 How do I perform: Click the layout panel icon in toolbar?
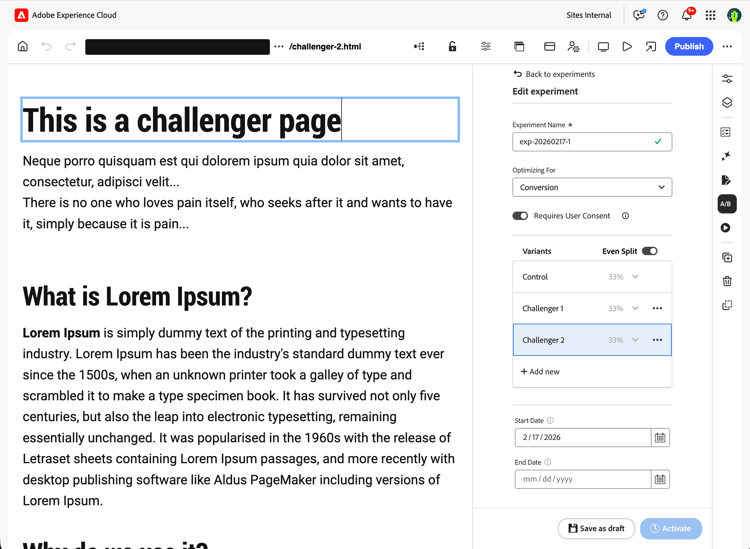pyautogui.click(x=550, y=46)
